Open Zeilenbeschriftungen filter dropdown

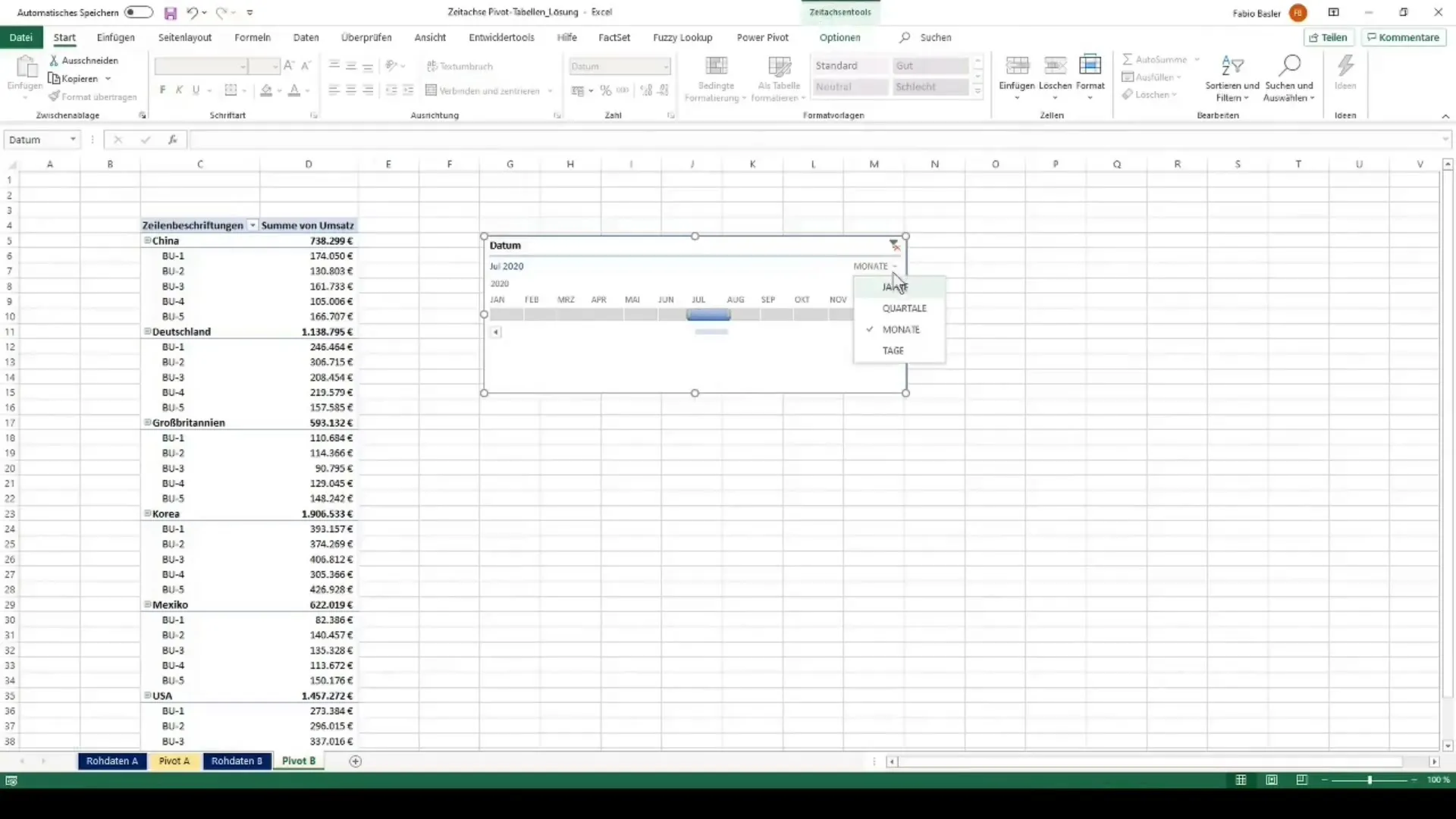point(253,226)
